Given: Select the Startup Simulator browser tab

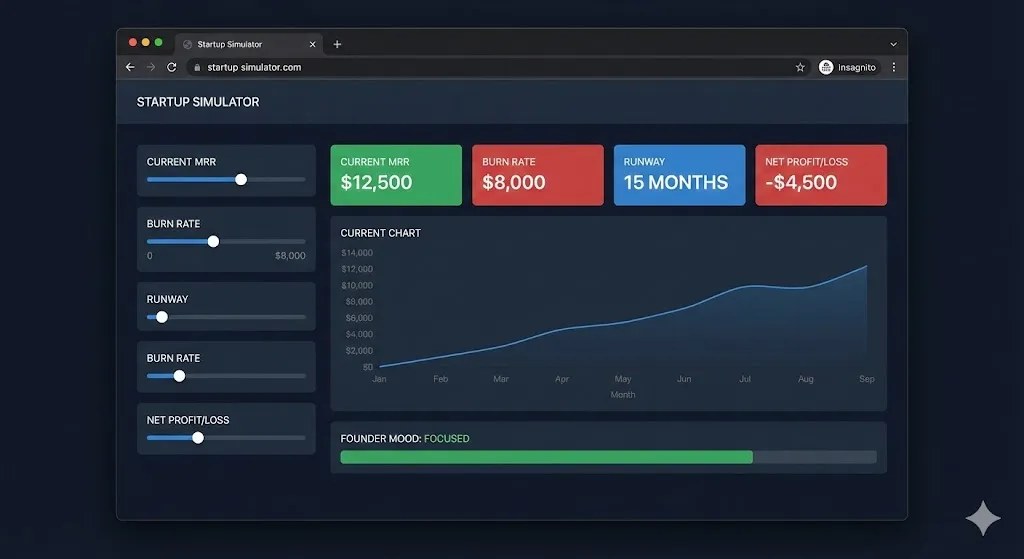Looking at the screenshot, I should point(250,44).
